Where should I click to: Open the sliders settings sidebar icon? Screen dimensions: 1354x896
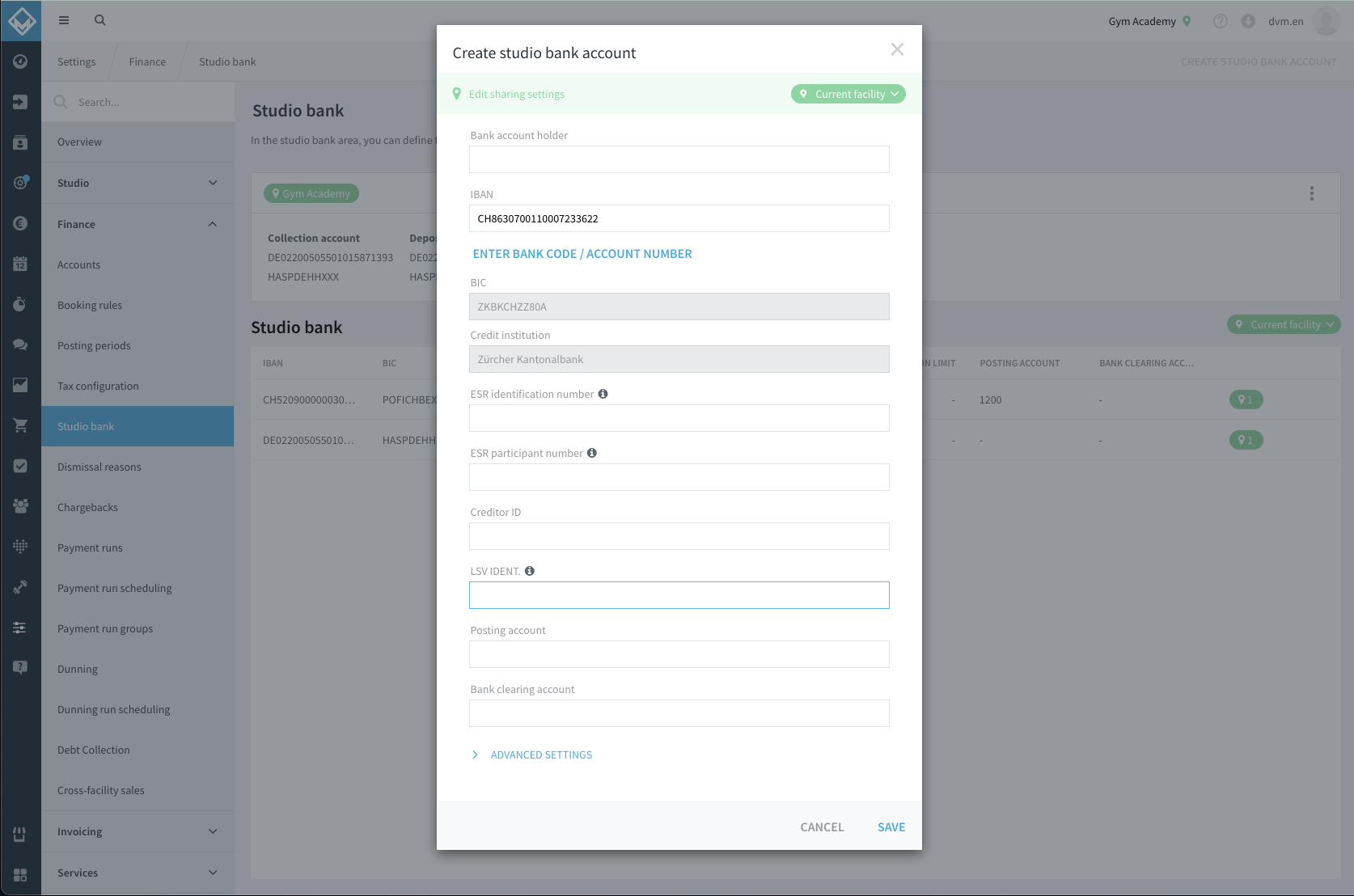pos(20,628)
